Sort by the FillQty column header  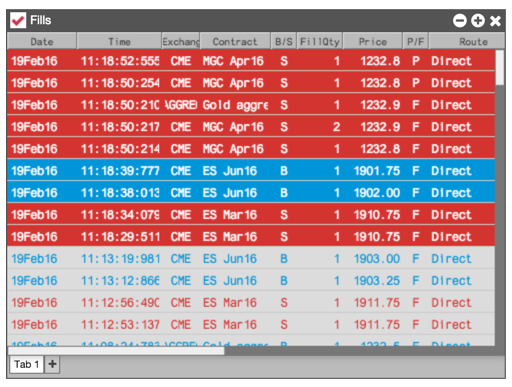[320, 42]
